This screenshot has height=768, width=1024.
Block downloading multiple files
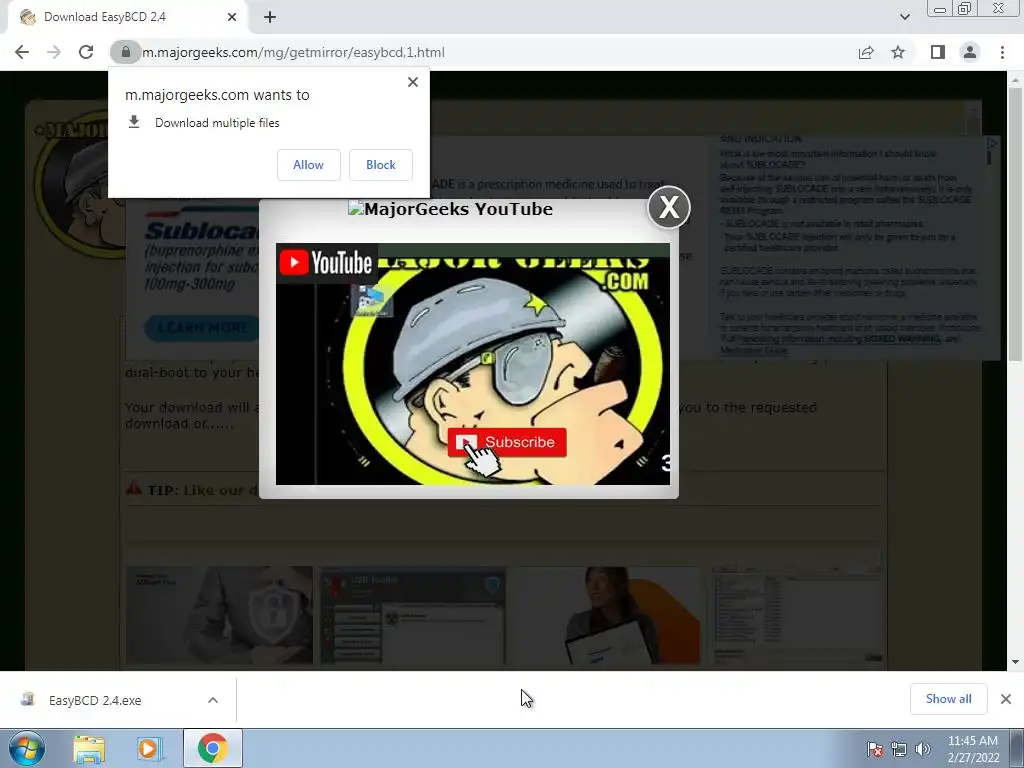(x=381, y=165)
